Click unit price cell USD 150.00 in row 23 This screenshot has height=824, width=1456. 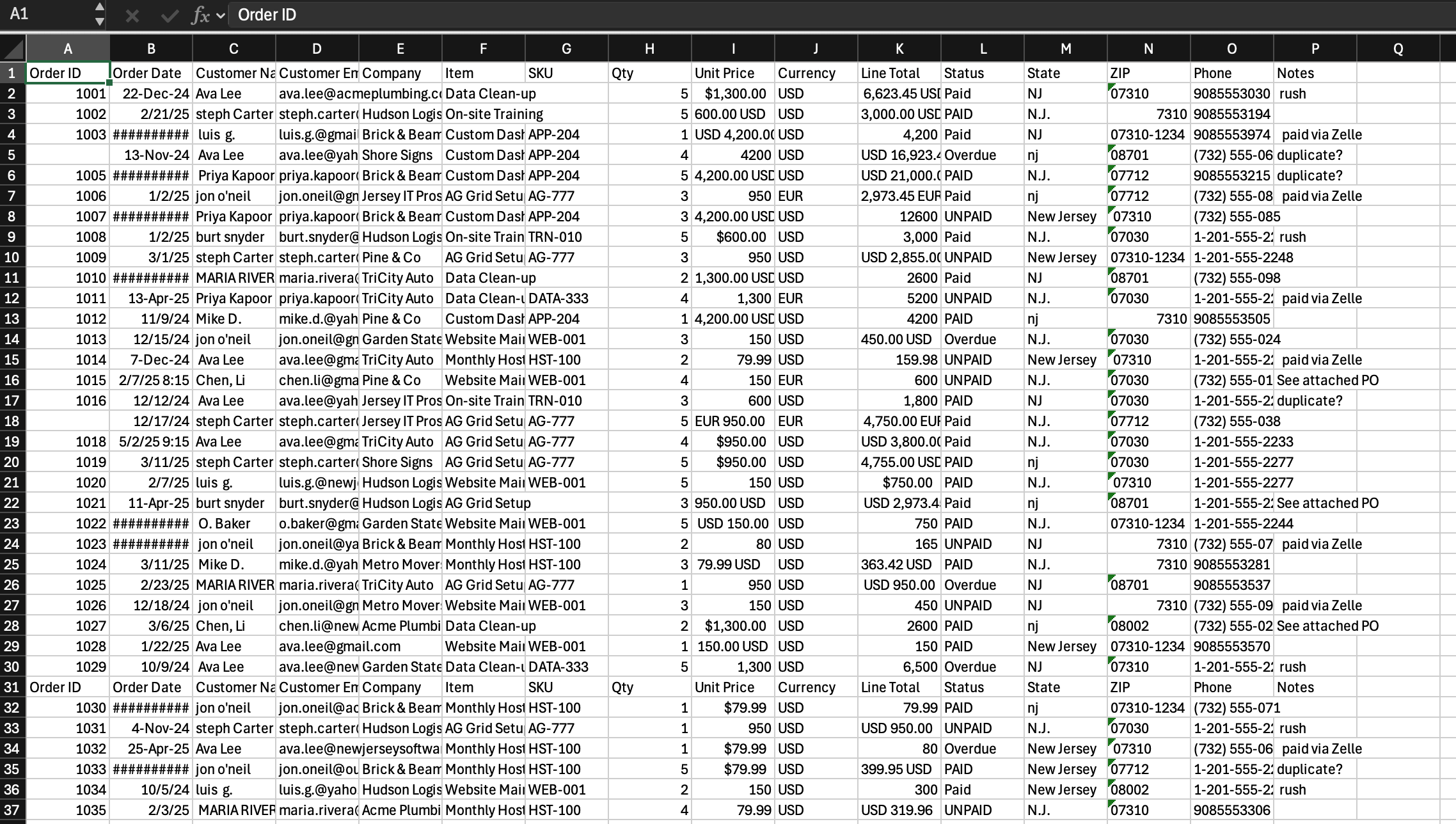[733, 523]
